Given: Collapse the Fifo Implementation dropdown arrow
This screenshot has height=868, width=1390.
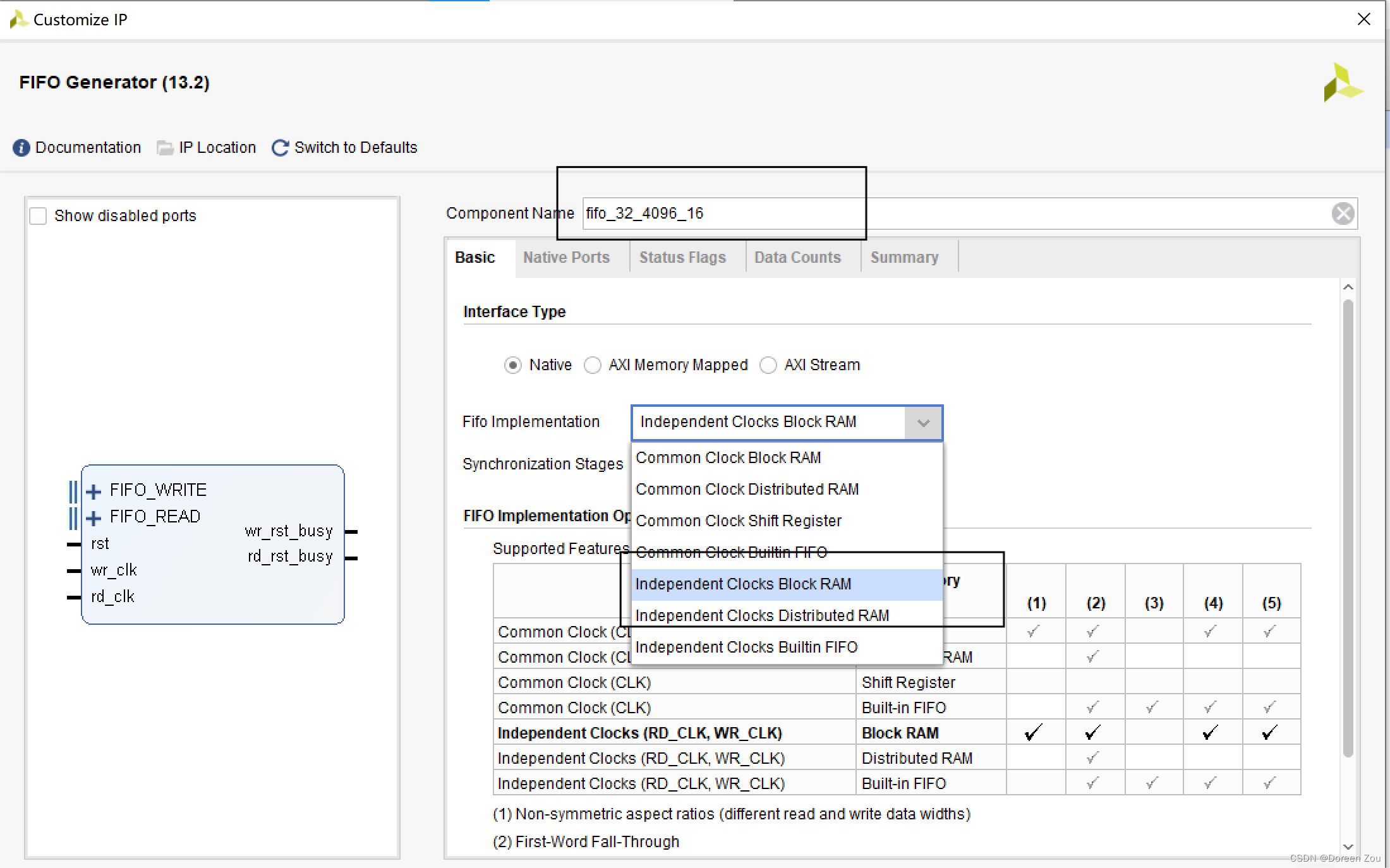Looking at the screenshot, I should [x=923, y=423].
